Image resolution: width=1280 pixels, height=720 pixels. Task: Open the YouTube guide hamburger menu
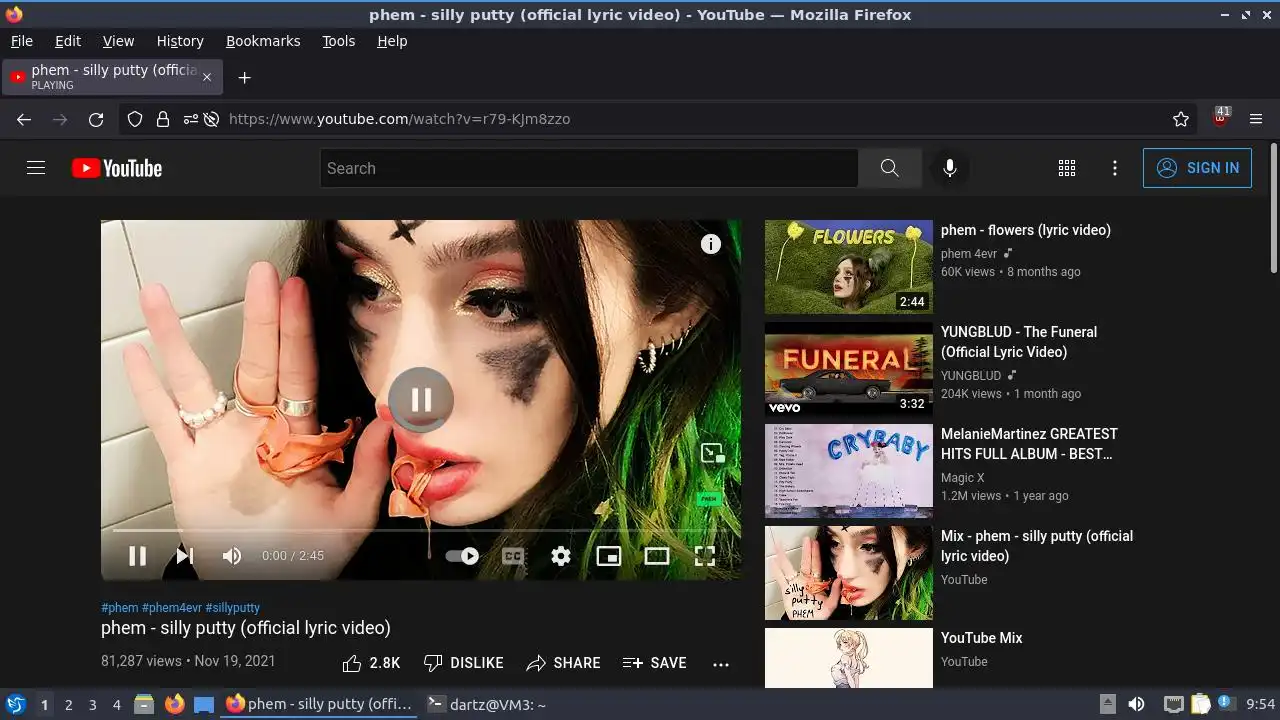coord(36,168)
